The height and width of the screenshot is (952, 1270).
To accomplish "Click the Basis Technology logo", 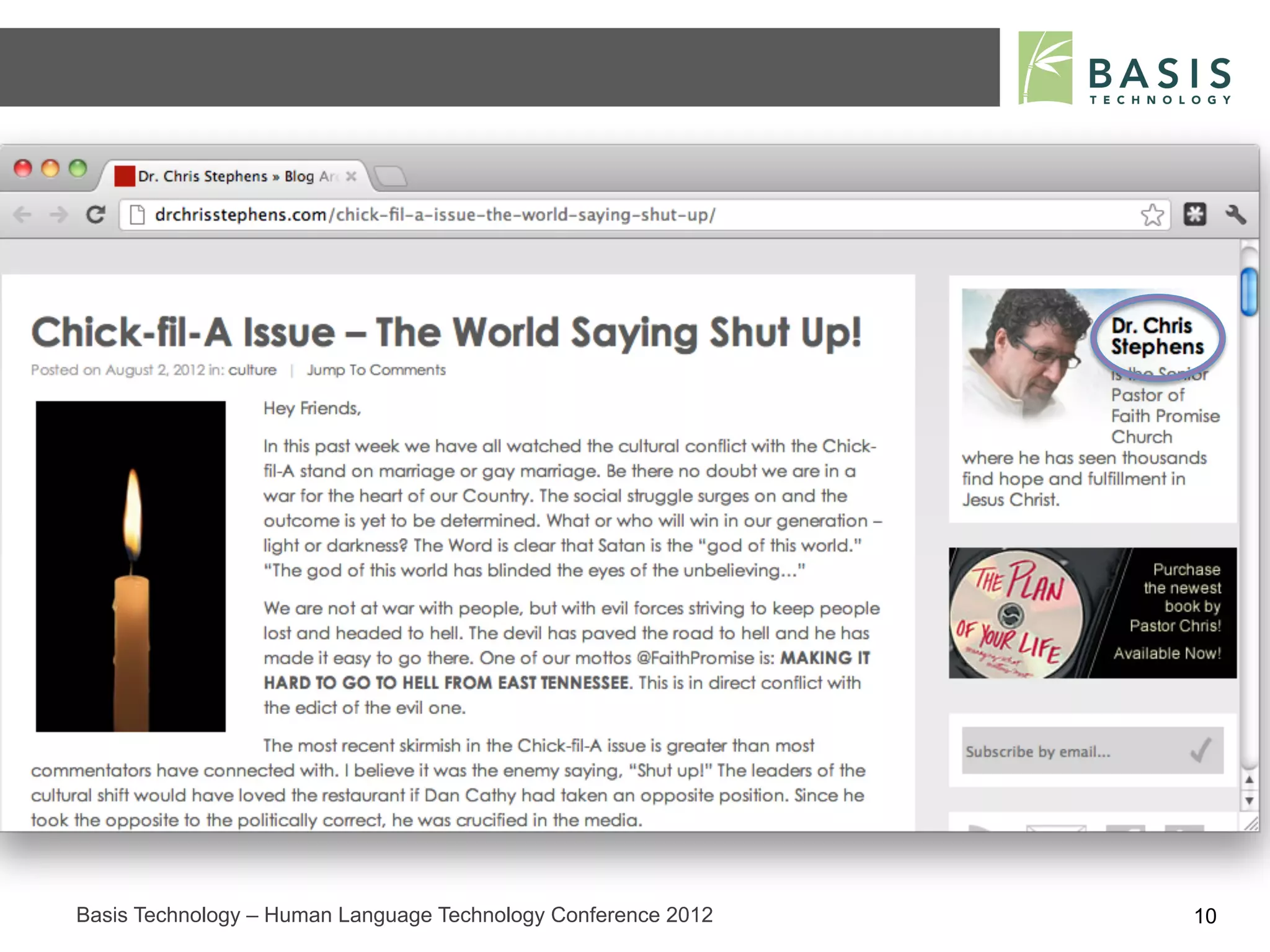I will tap(1124, 68).
